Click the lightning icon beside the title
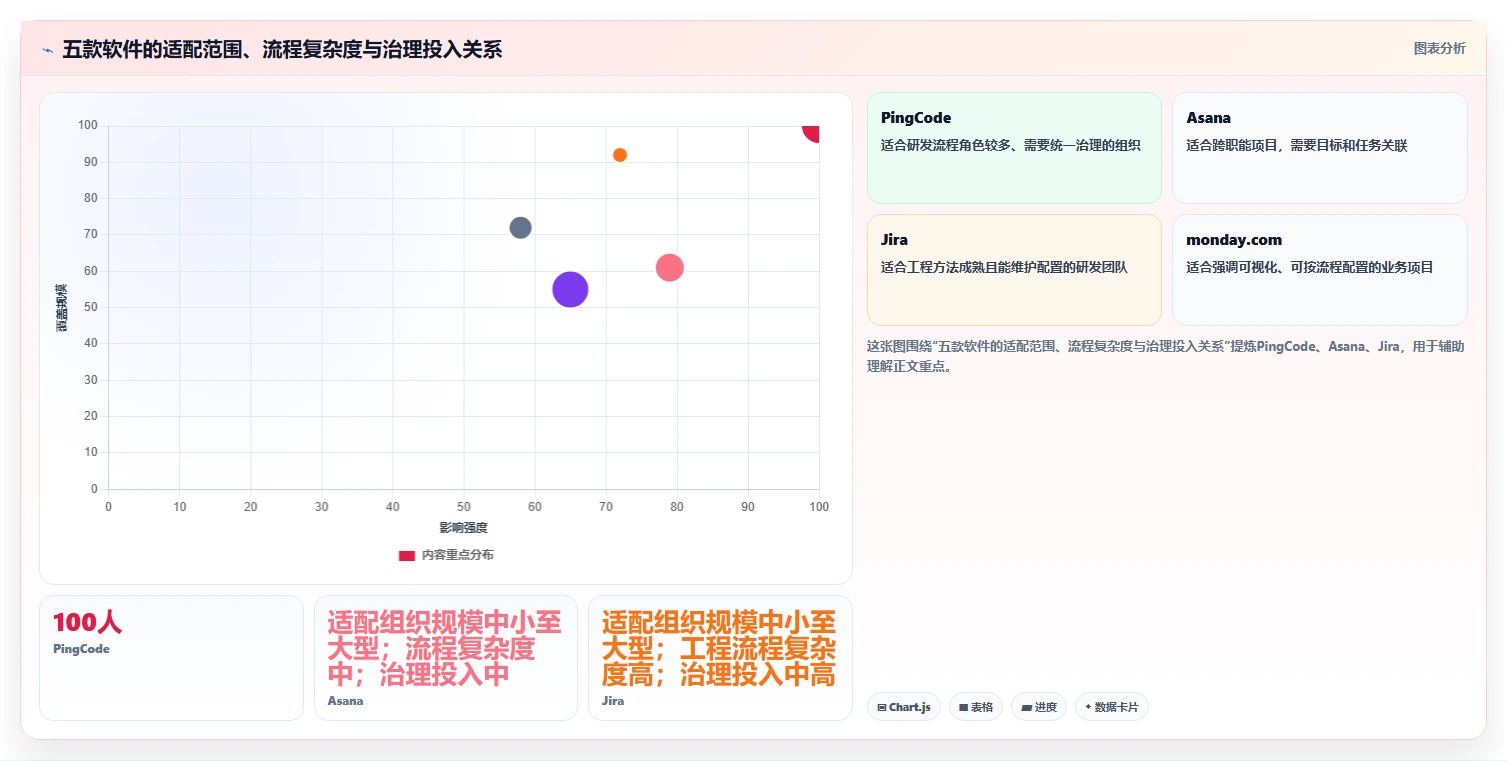 47,50
